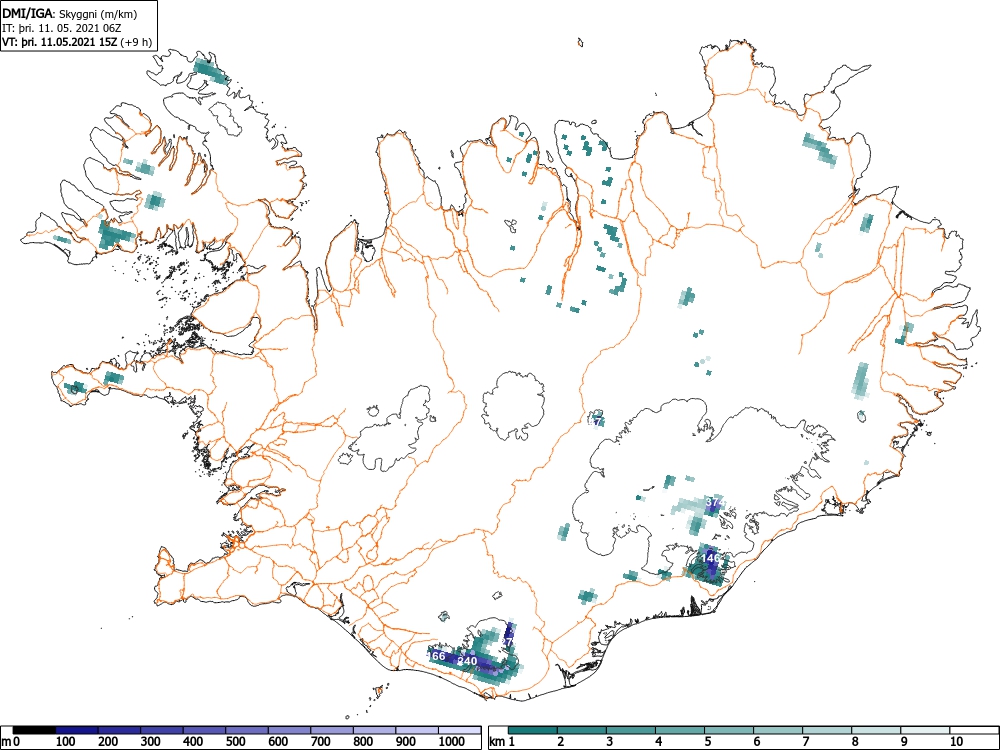
Task: Click the '166' visibility value on the map
Action: pyautogui.click(x=436, y=656)
